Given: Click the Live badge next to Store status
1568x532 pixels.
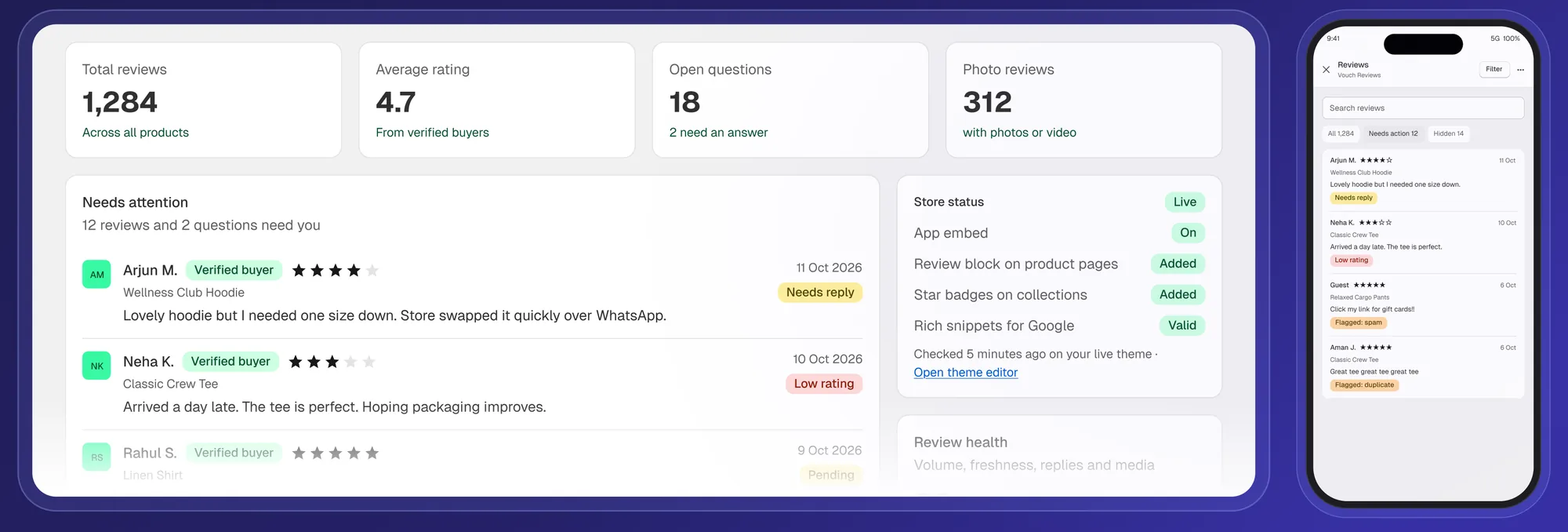Looking at the screenshot, I should [1185, 202].
